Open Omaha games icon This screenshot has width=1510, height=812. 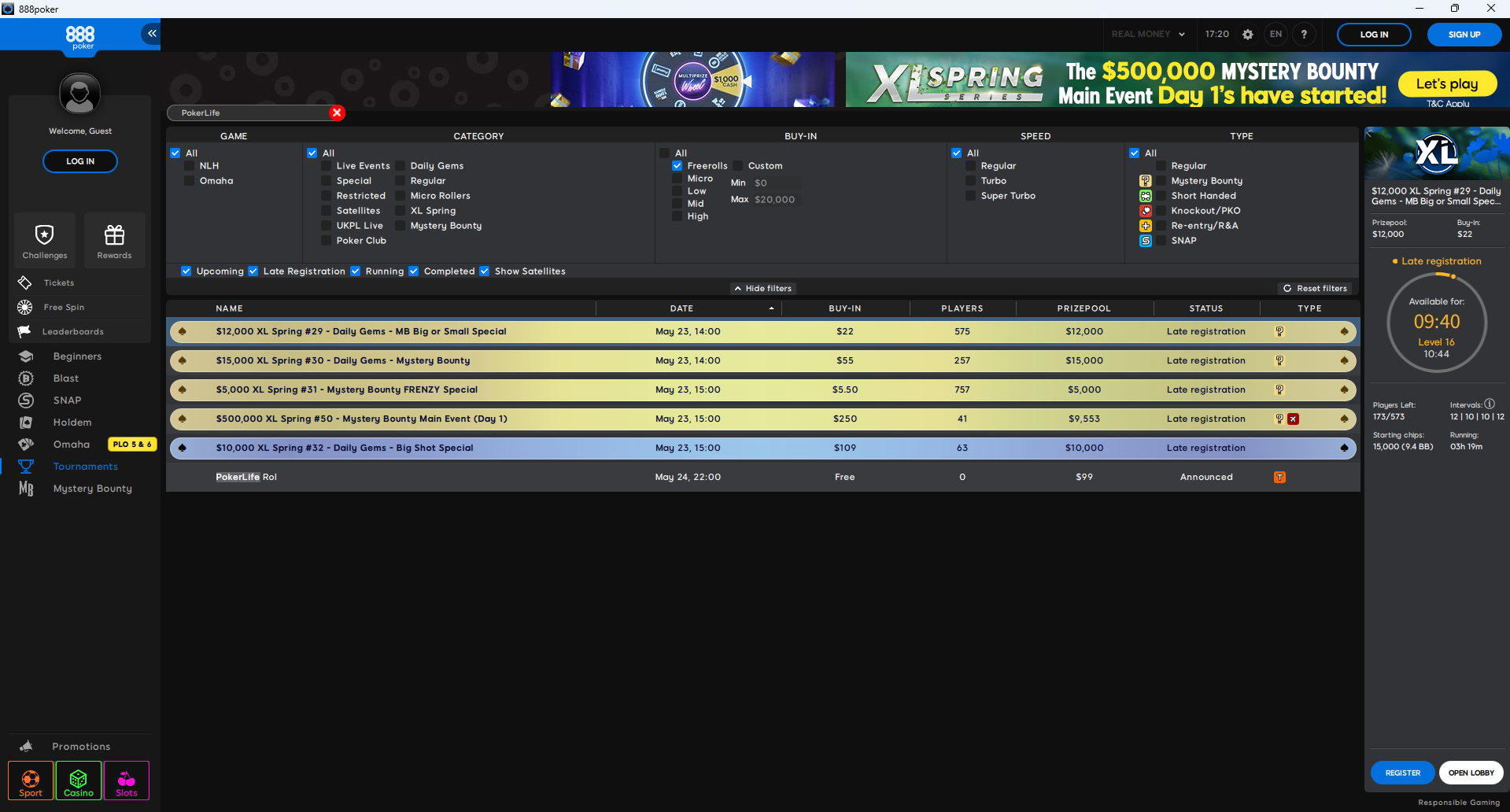coord(26,445)
